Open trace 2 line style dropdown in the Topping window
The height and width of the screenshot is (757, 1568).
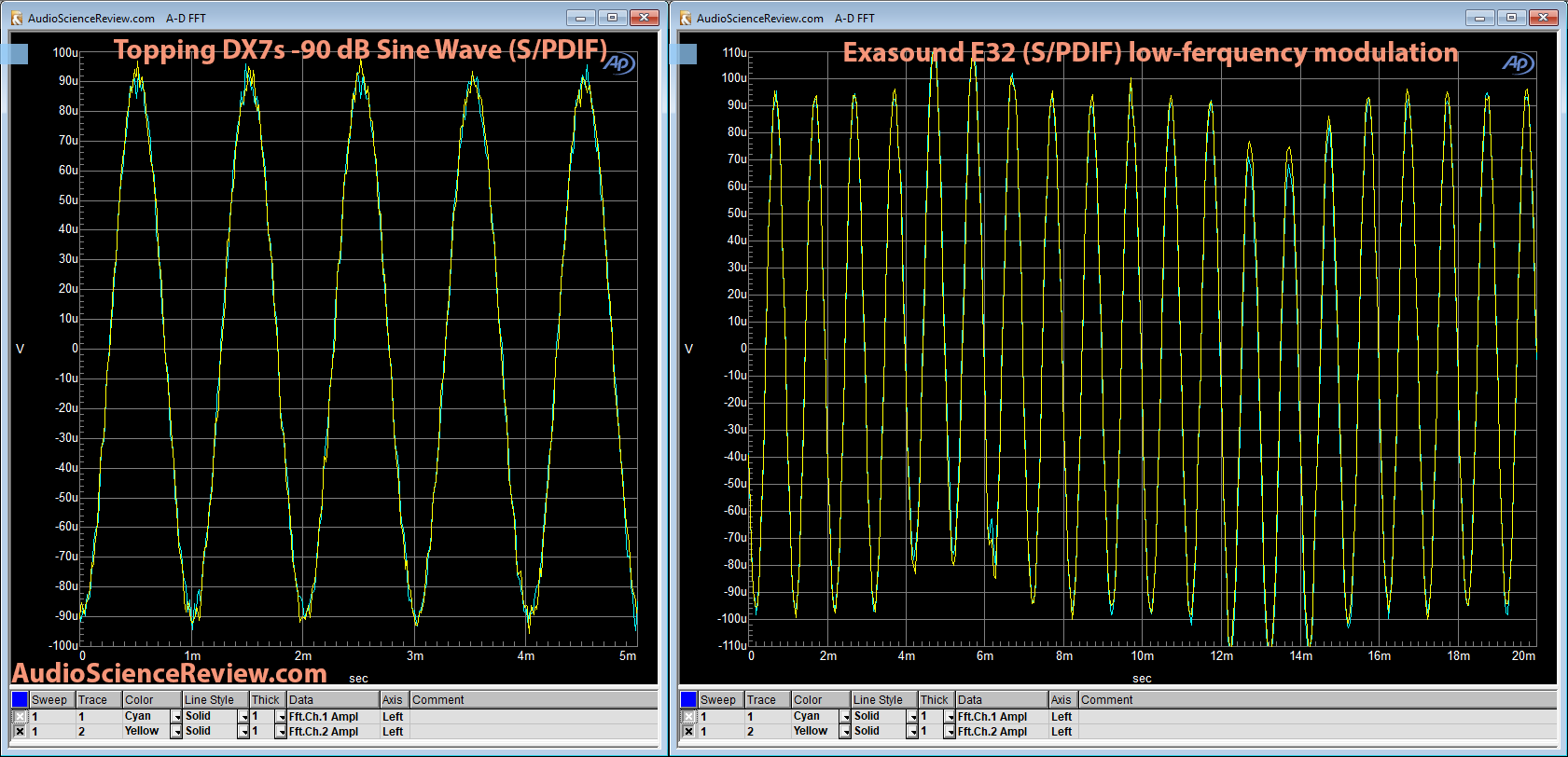[x=243, y=732]
